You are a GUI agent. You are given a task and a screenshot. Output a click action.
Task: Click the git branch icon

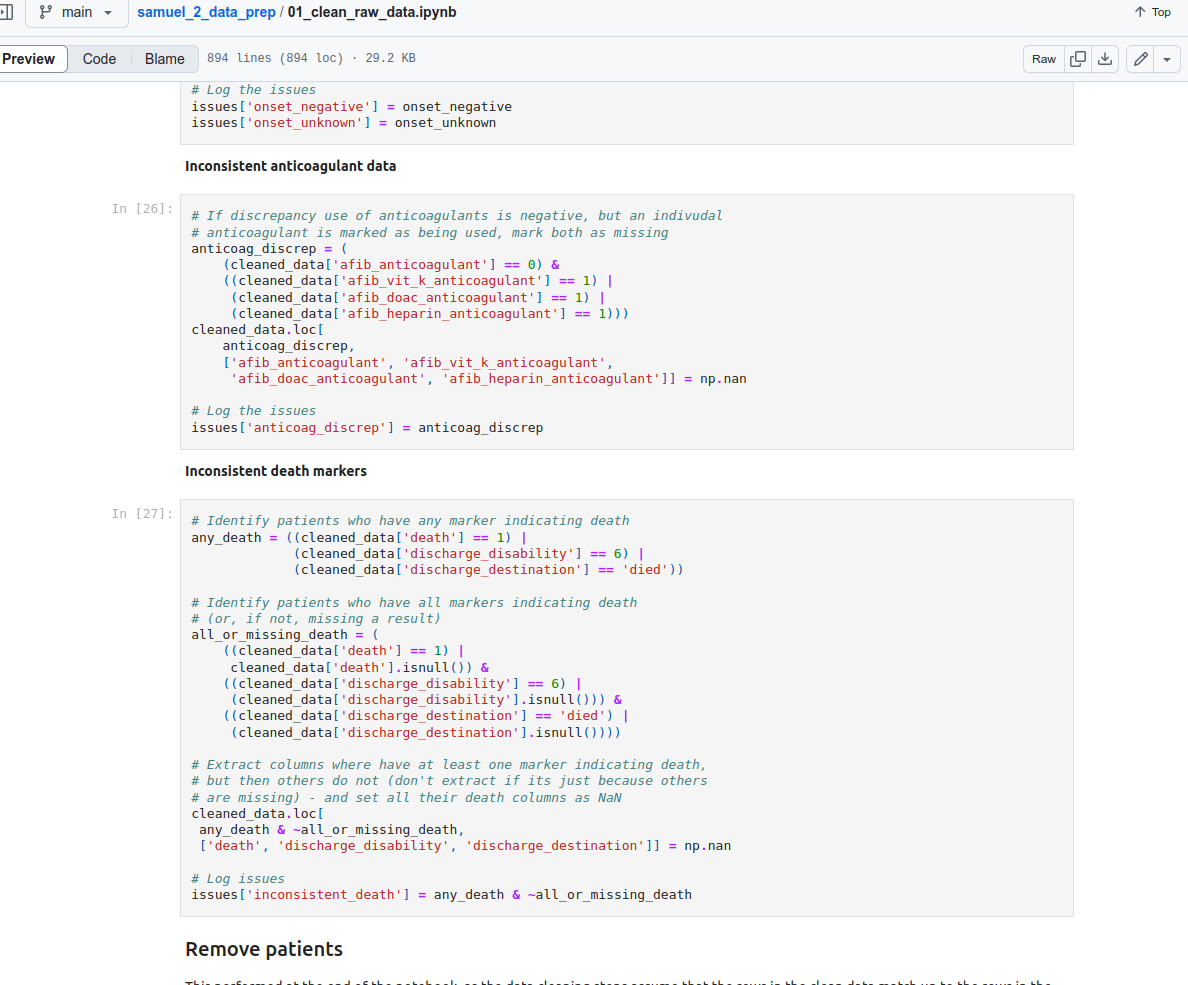(45, 12)
